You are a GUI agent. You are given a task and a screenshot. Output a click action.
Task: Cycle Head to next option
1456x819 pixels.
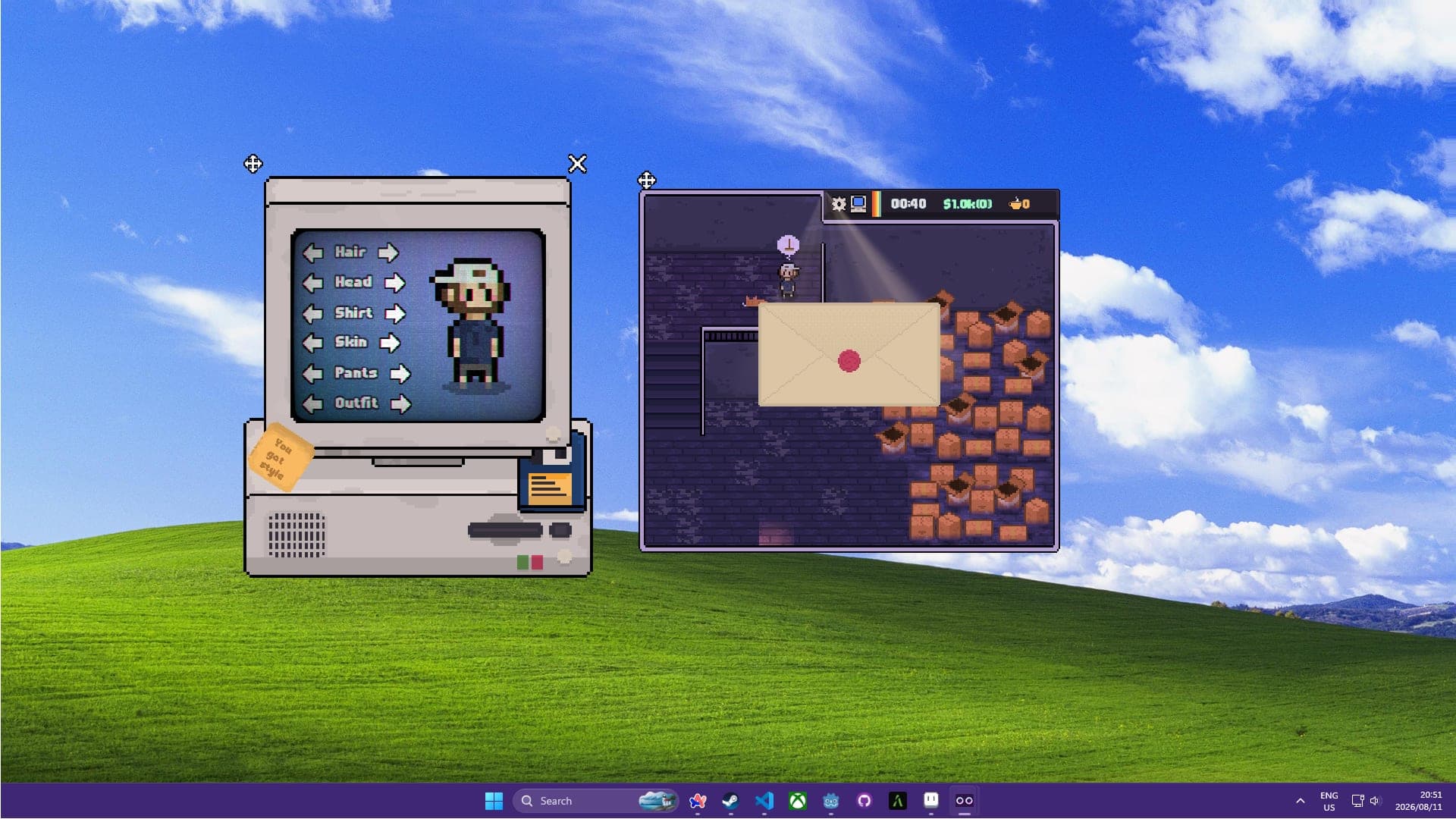coord(394,283)
